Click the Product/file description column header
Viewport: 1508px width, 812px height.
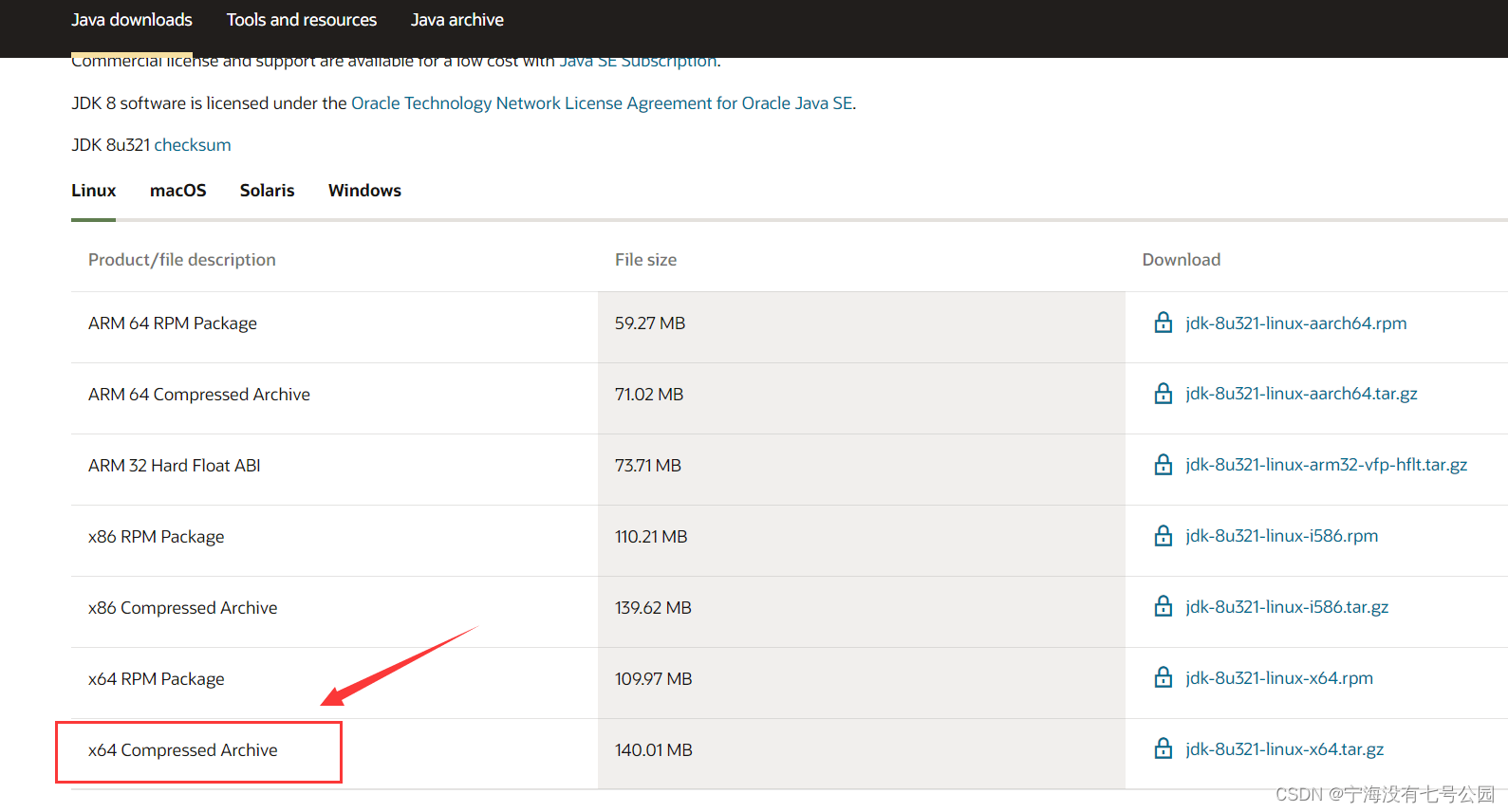click(x=182, y=260)
